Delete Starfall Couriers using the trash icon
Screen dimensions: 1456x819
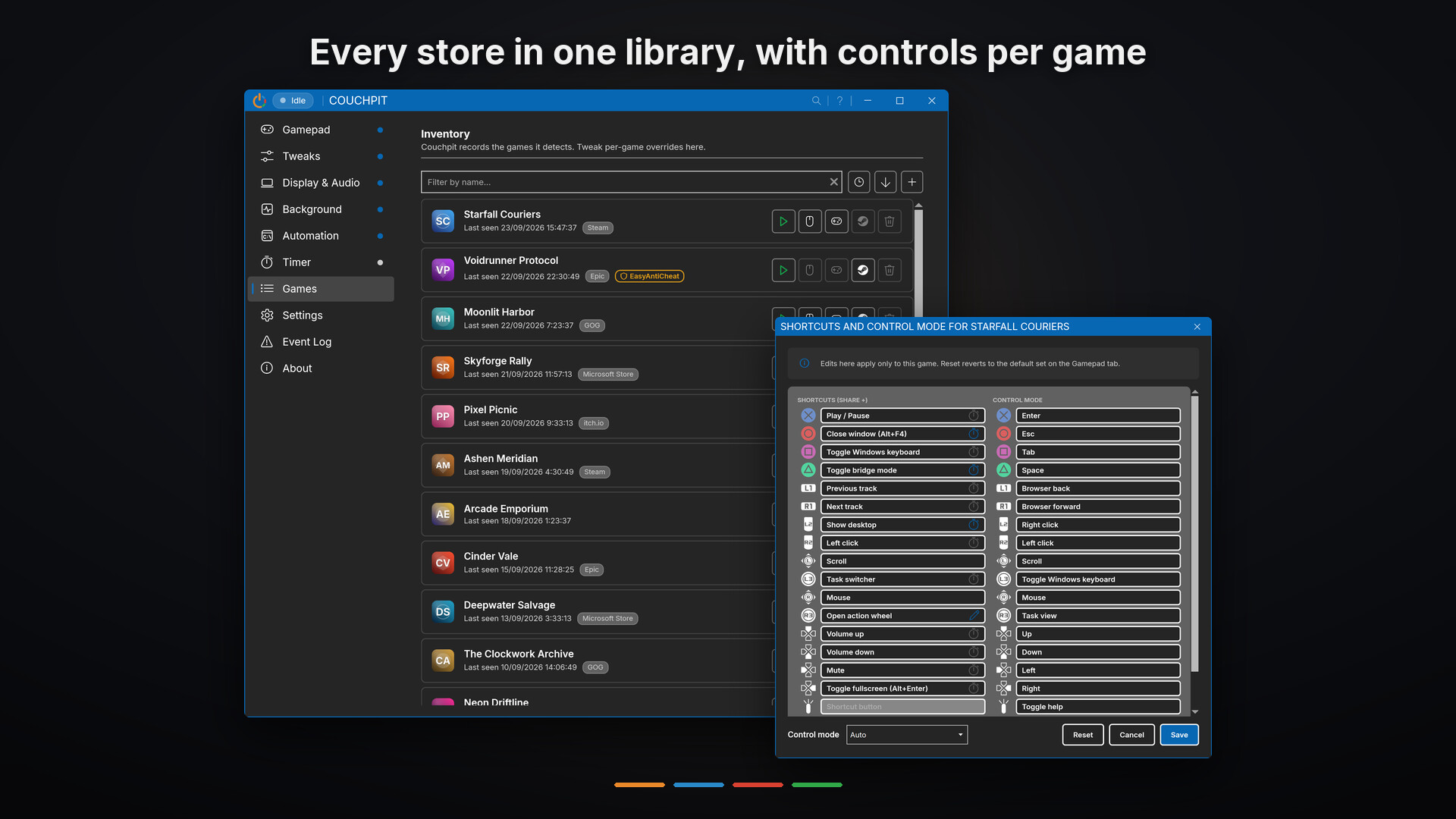coord(890,221)
